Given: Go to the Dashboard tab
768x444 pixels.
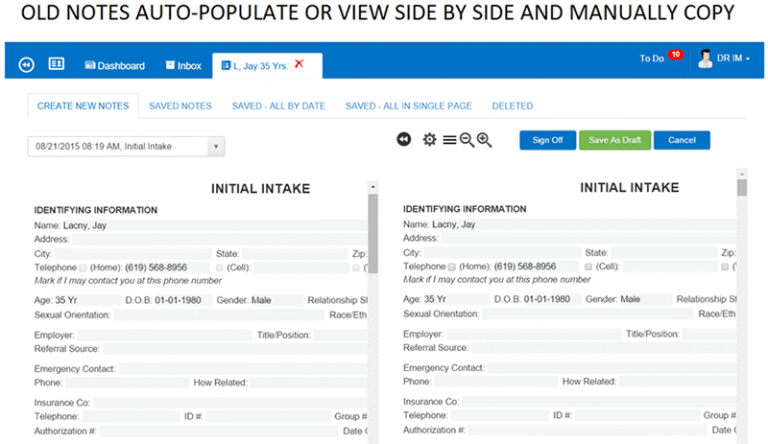Looking at the screenshot, I should [x=115, y=66].
